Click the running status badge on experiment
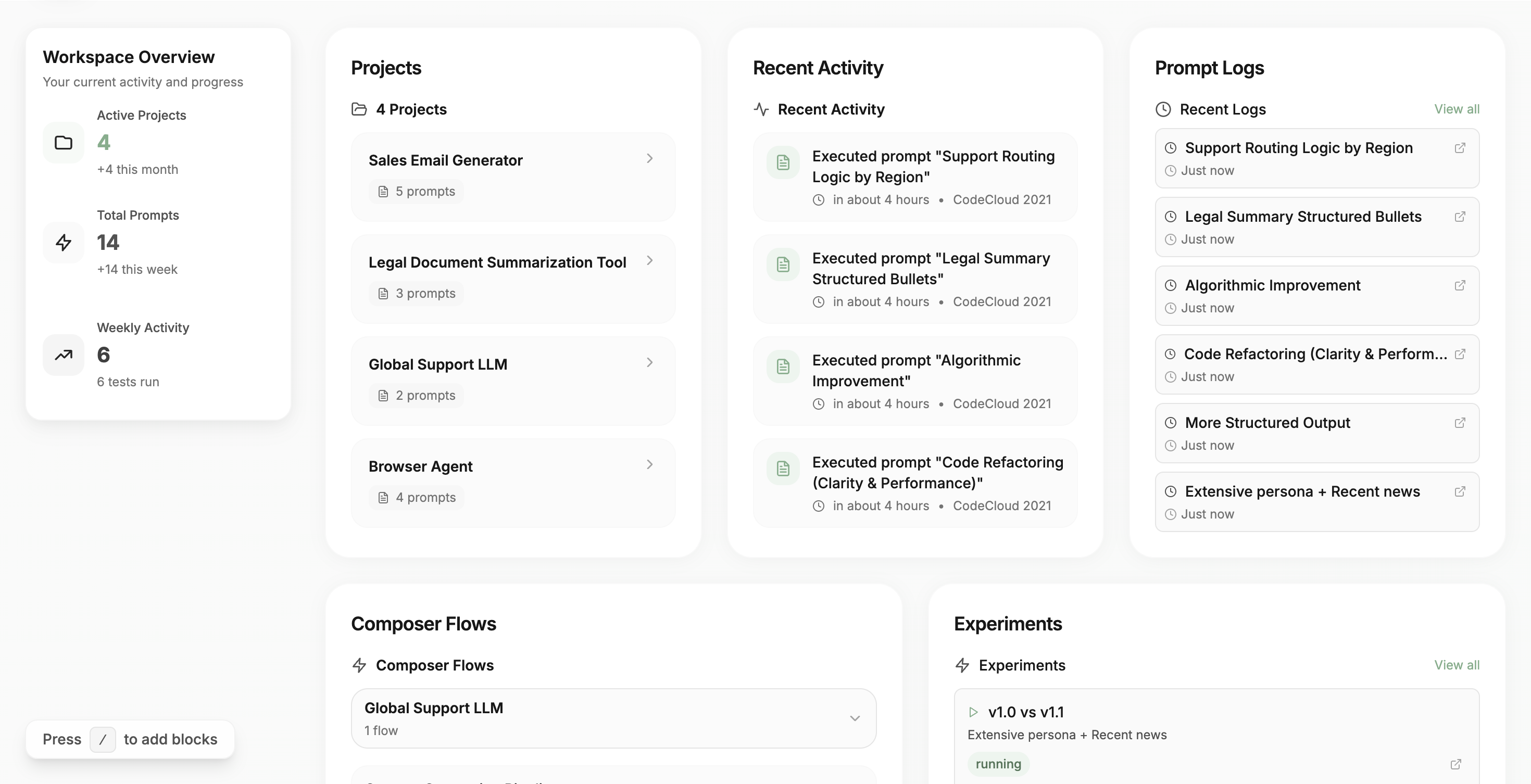Image resolution: width=1531 pixels, height=784 pixels. pyautogui.click(x=998, y=764)
